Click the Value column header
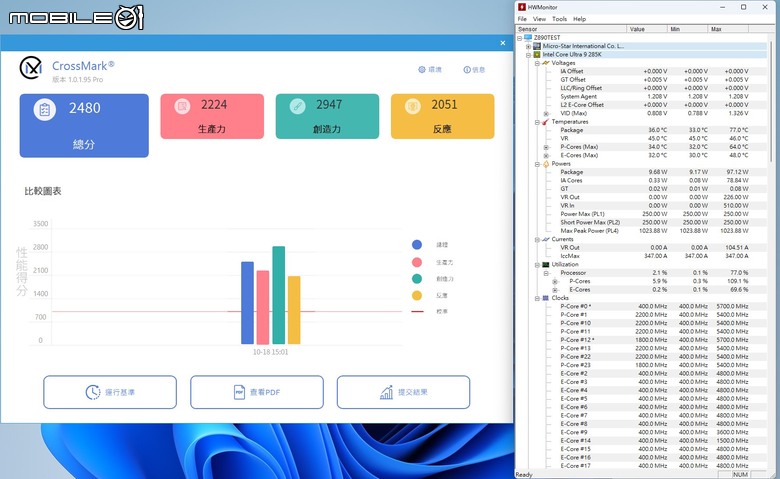 click(x=647, y=29)
